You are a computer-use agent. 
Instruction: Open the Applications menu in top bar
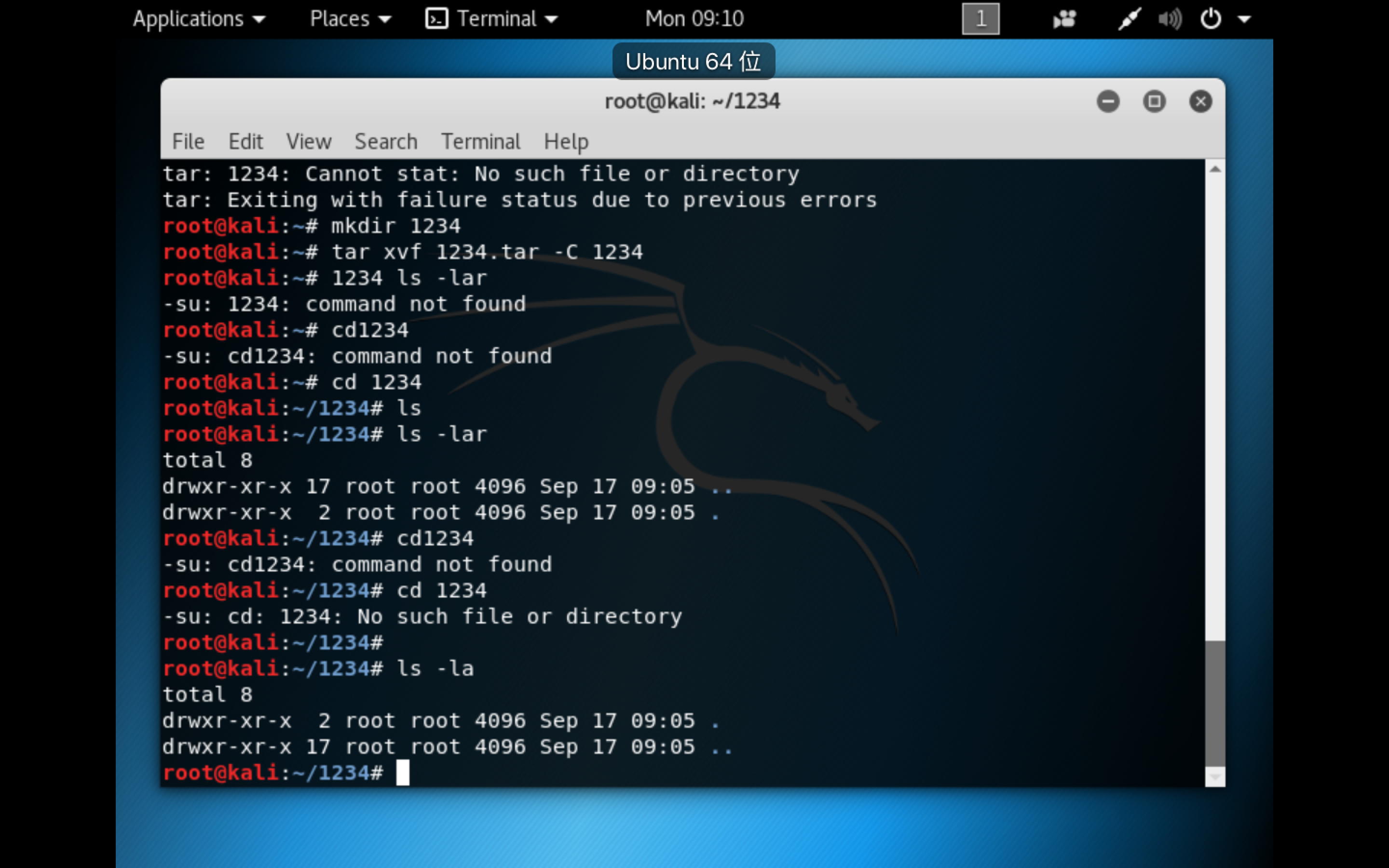click(199, 19)
